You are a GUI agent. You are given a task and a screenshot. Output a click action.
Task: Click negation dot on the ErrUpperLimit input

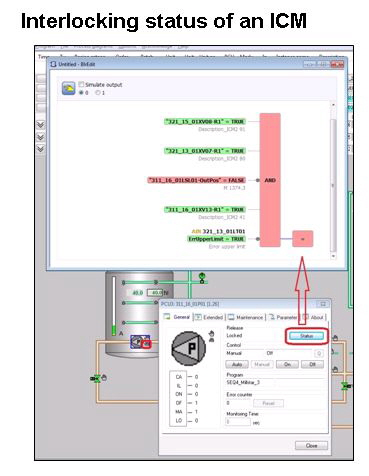[257, 239]
